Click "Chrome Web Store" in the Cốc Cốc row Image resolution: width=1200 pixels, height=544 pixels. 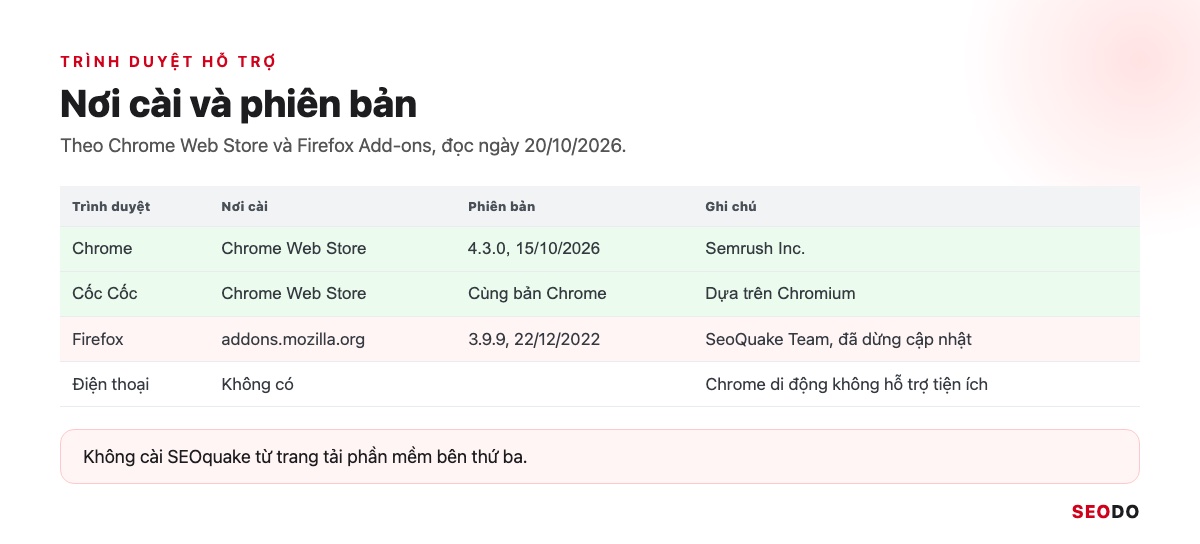coord(294,293)
